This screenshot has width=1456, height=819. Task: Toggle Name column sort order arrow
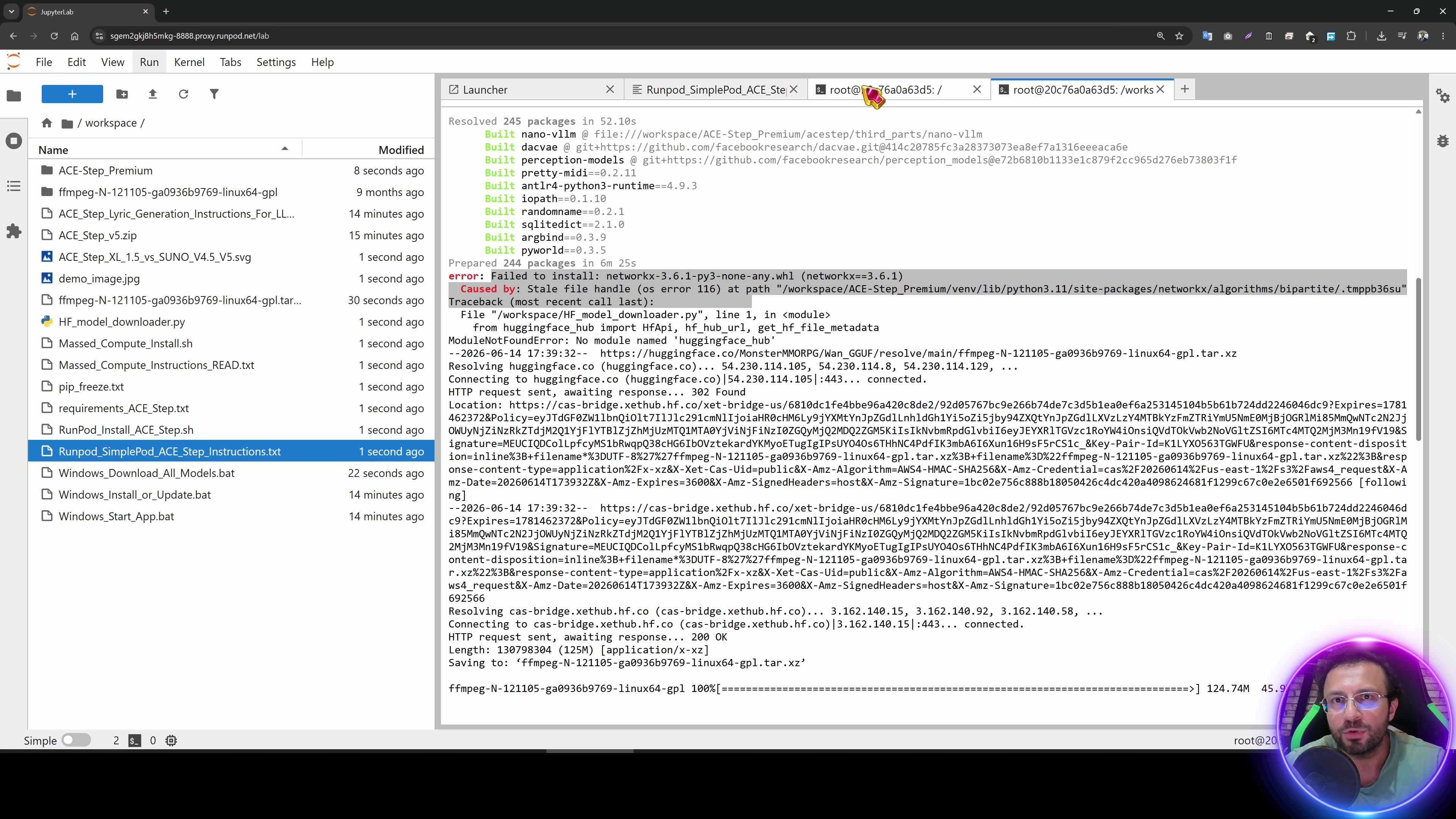[285, 149]
